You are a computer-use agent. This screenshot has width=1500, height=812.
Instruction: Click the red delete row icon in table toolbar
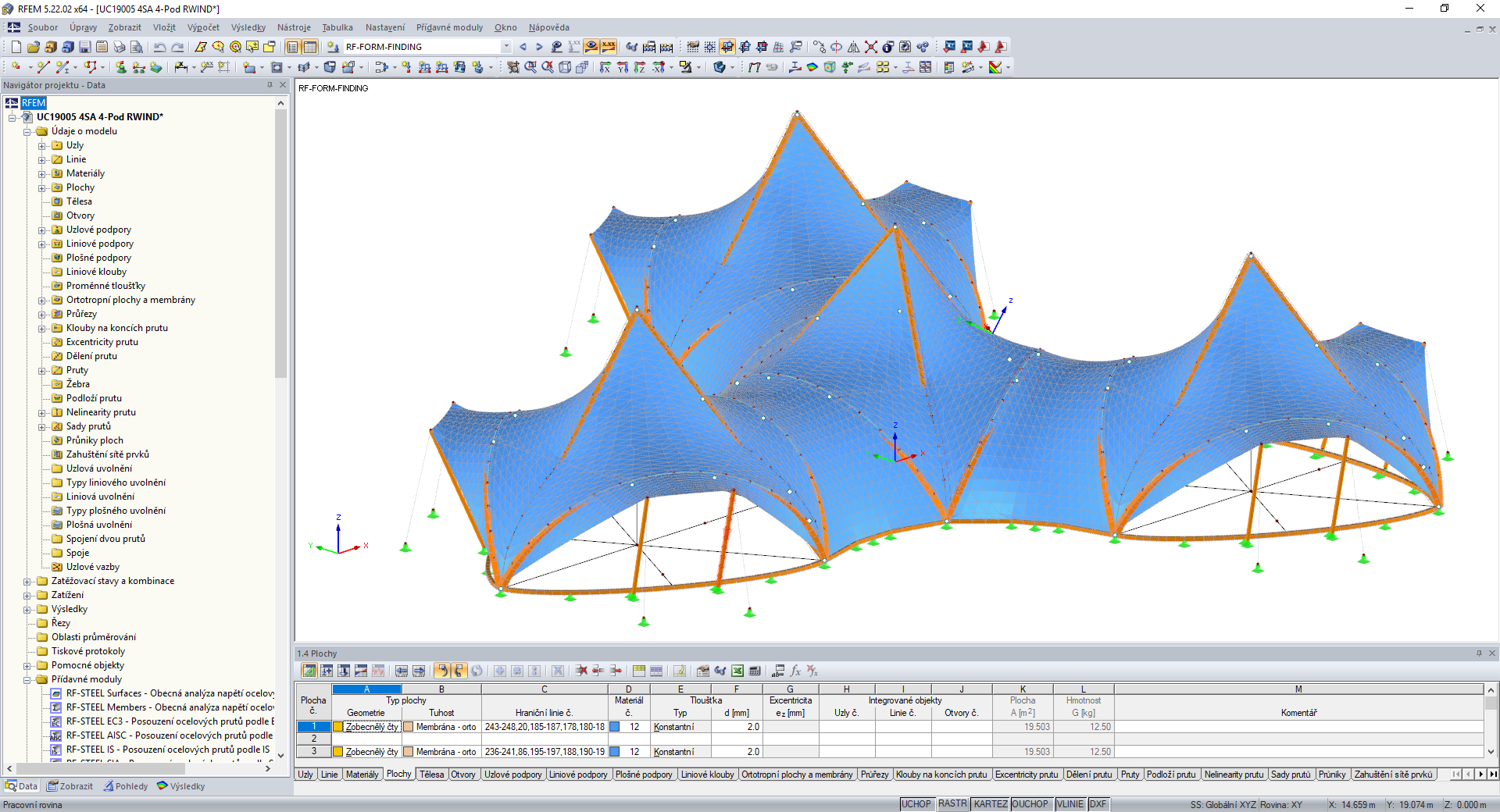tap(581, 671)
